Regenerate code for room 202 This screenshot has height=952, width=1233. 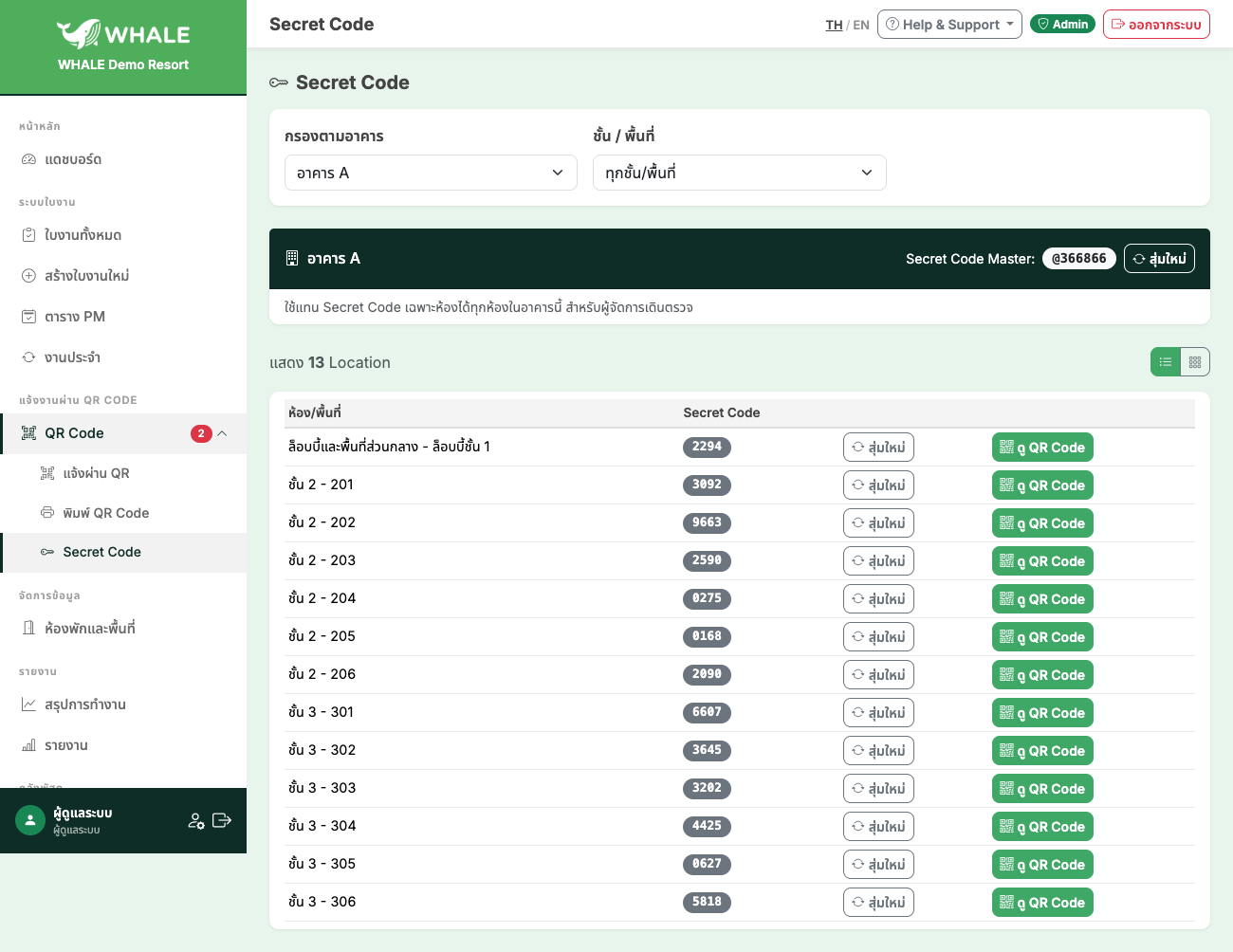coord(878,523)
